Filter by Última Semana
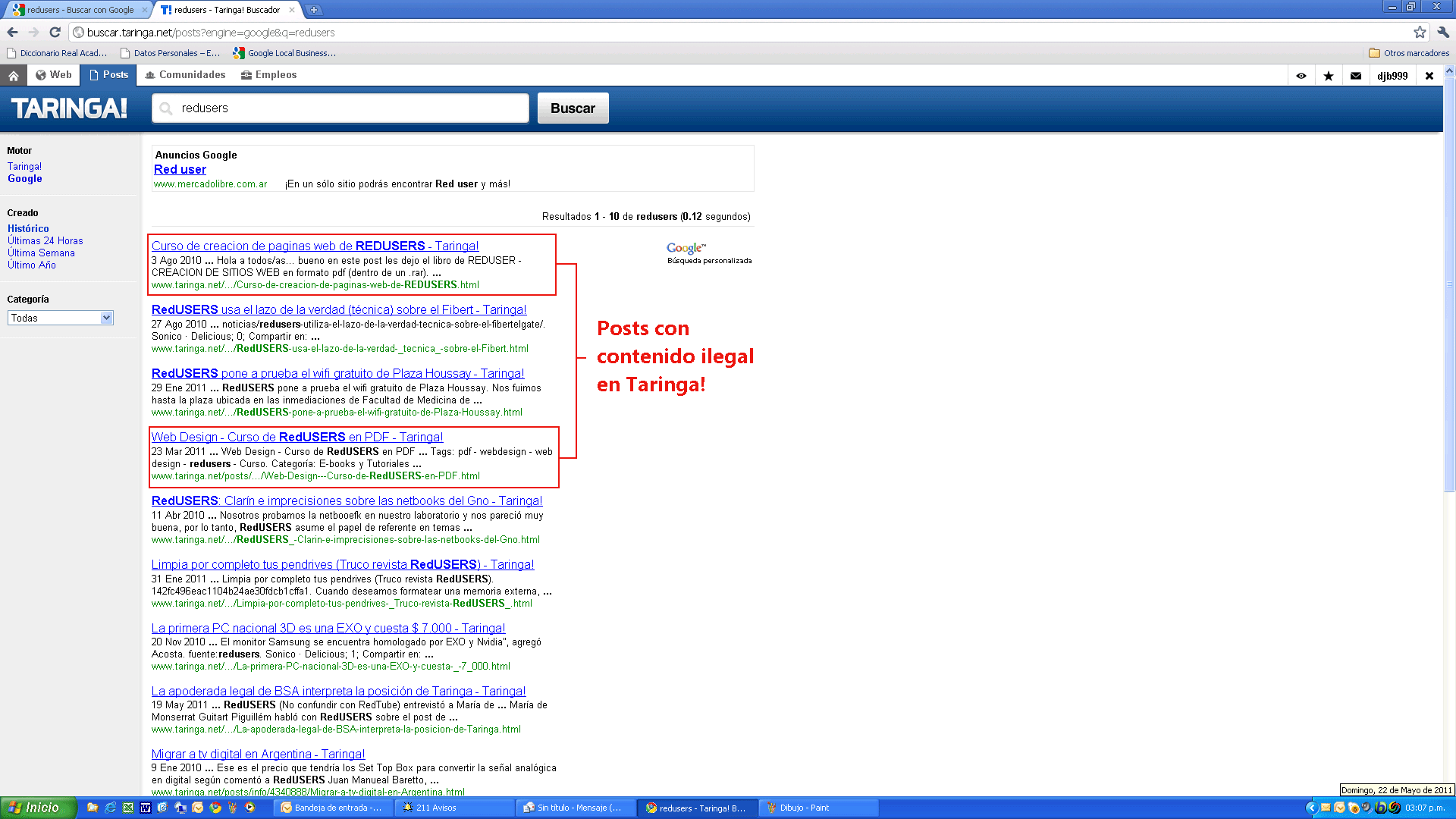1456x819 pixels. [41, 253]
